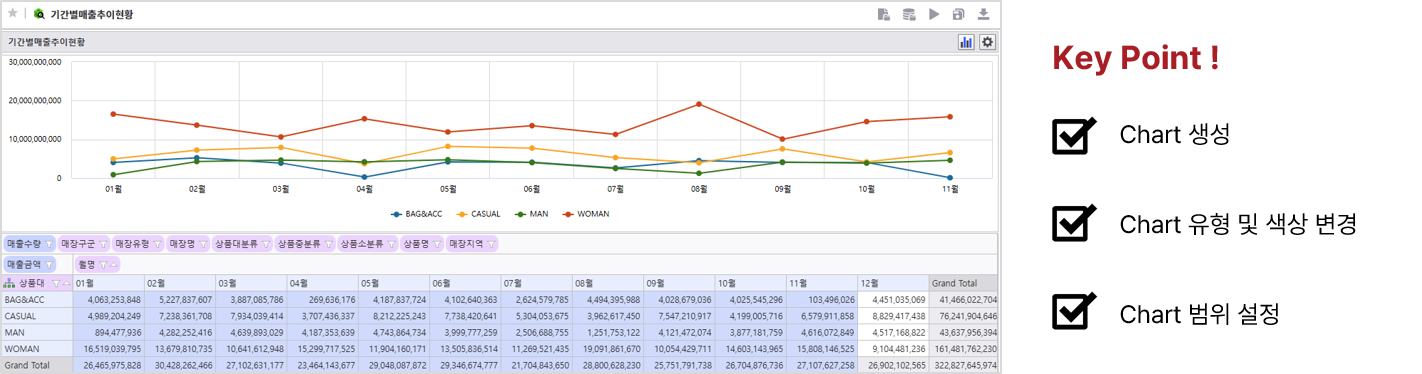Click the 매출금액 field chip label
Image resolution: width=1422 pixels, height=374 pixels.
[23, 265]
